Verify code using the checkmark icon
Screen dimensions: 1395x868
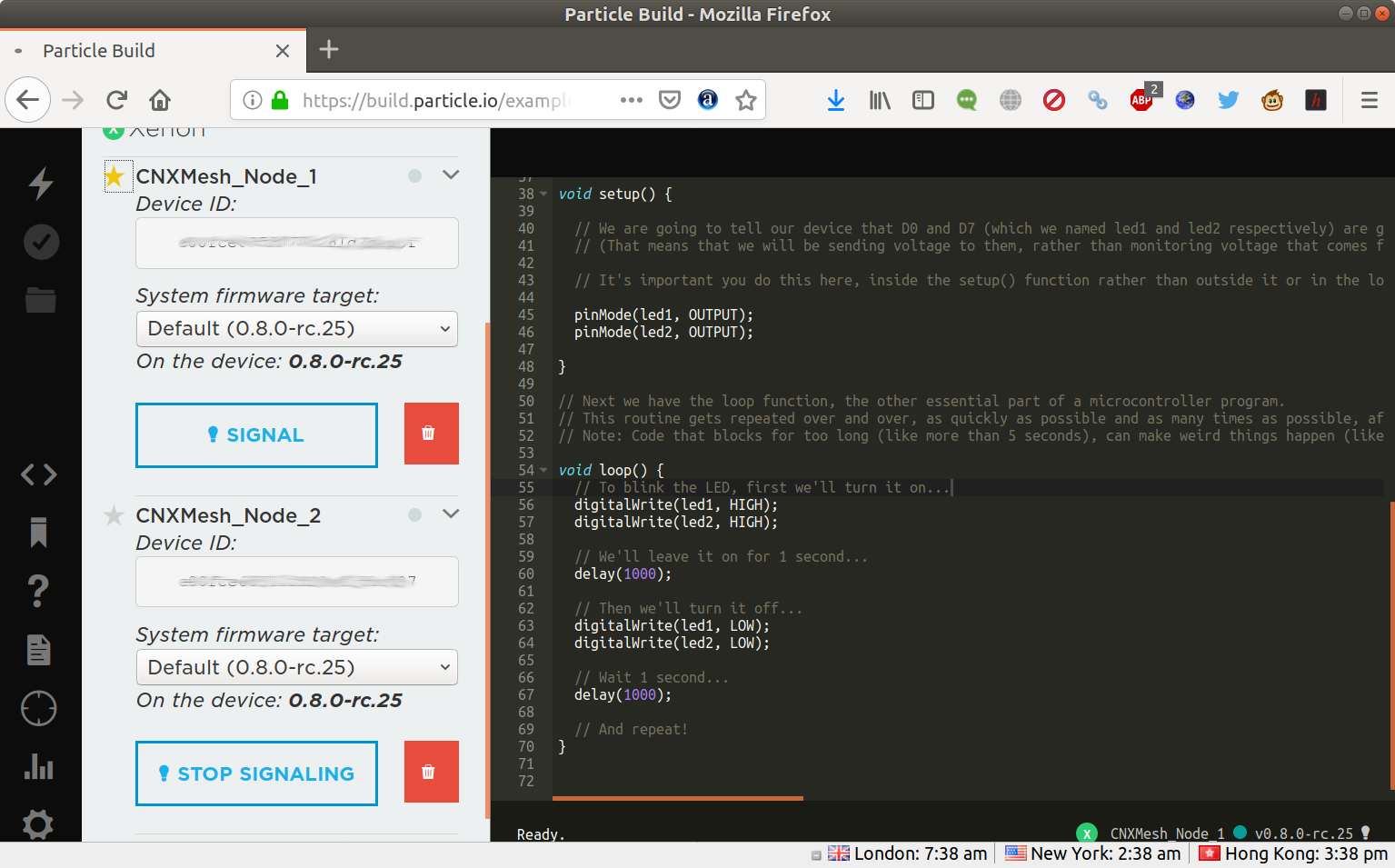pos(41,242)
